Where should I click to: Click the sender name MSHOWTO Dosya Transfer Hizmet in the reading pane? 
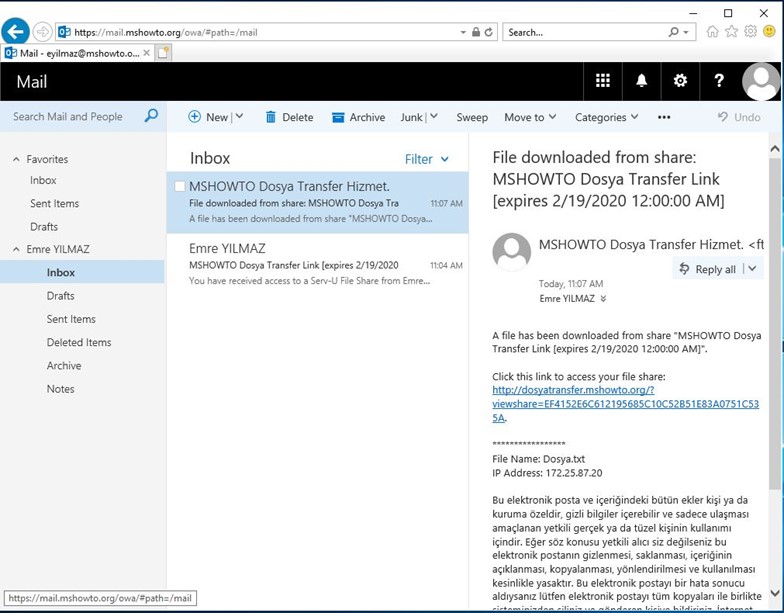coord(641,244)
